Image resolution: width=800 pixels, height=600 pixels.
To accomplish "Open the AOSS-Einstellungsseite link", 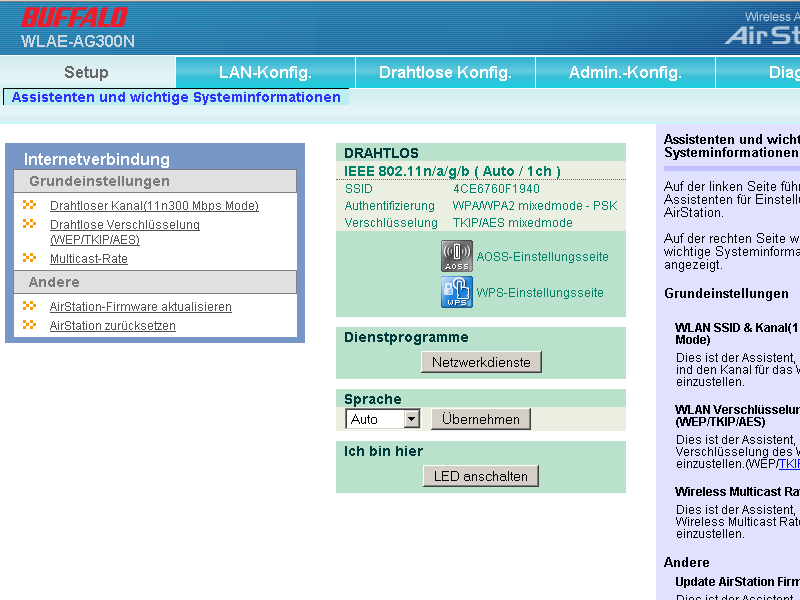I will (542, 257).
